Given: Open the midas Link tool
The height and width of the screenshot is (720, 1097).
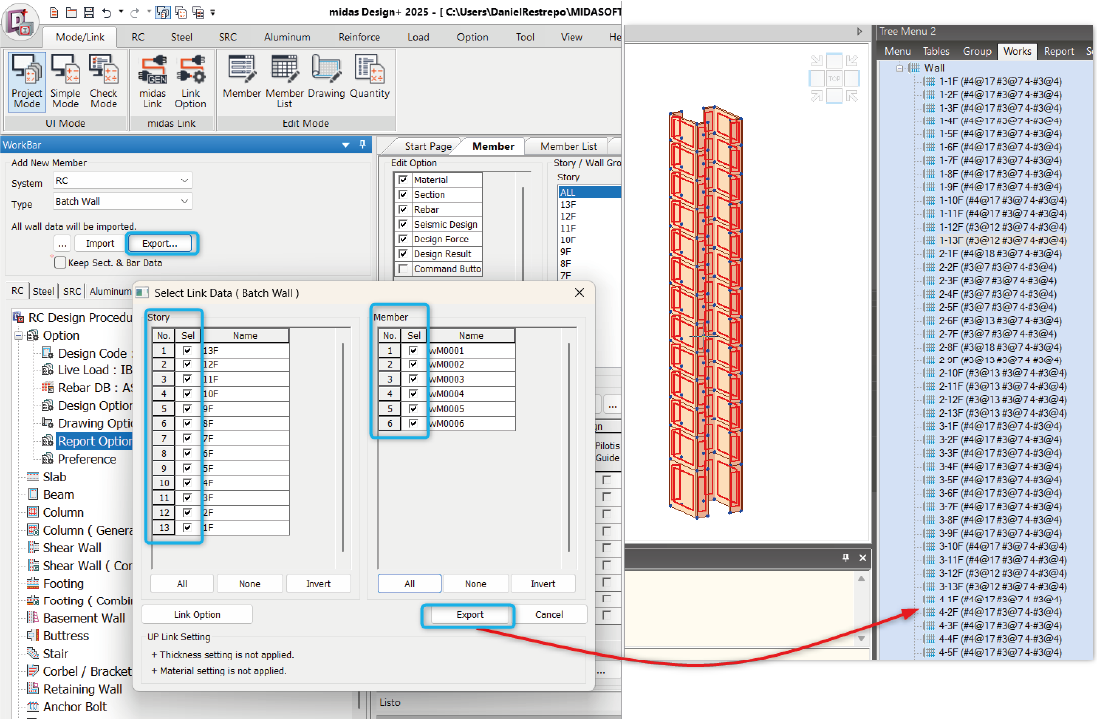Looking at the screenshot, I should (153, 81).
